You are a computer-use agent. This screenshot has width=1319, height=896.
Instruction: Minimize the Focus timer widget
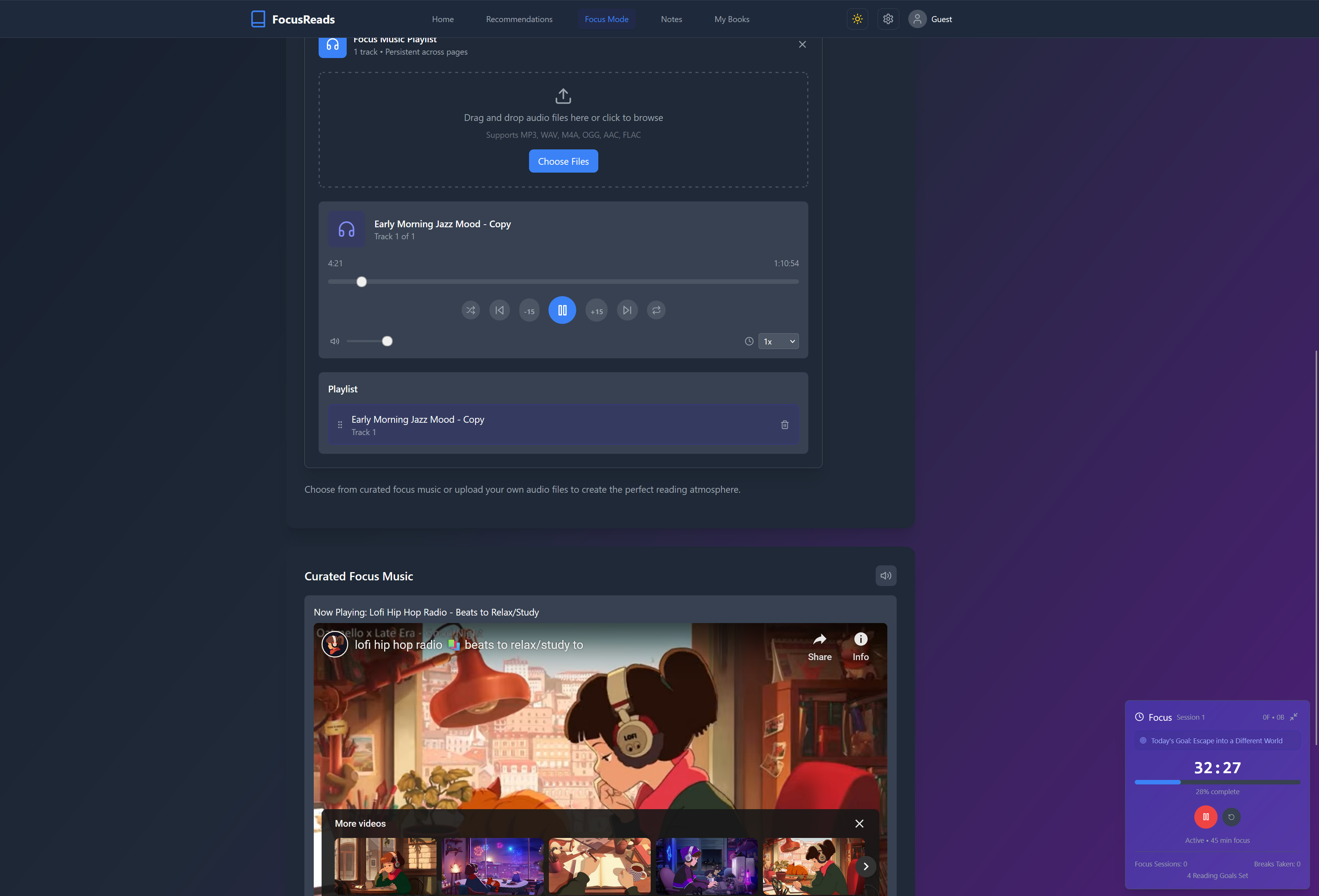tap(1294, 717)
